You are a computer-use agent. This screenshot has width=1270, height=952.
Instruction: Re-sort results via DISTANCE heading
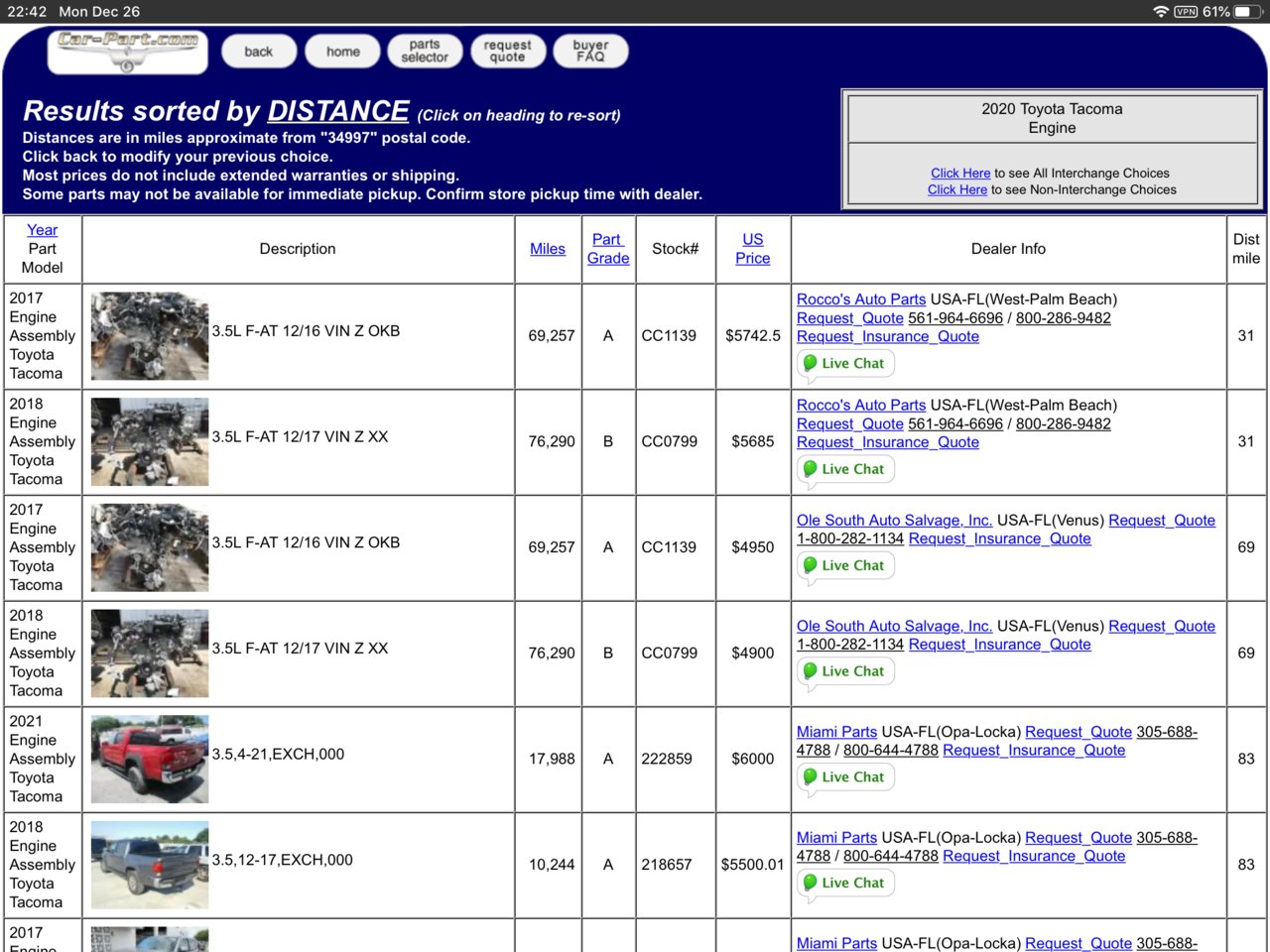pos(337,110)
